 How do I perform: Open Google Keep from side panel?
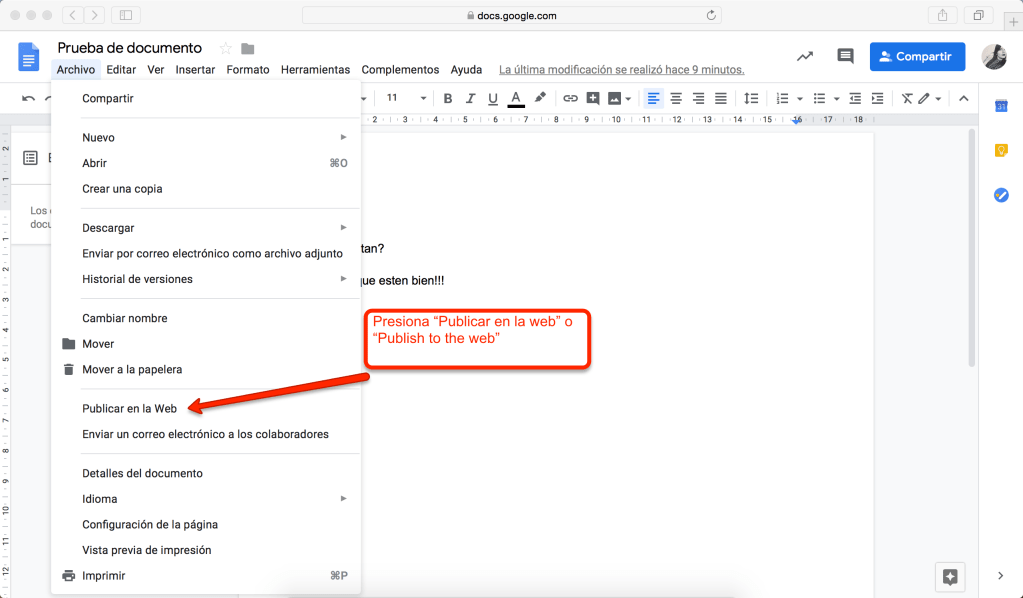point(1001,150)
